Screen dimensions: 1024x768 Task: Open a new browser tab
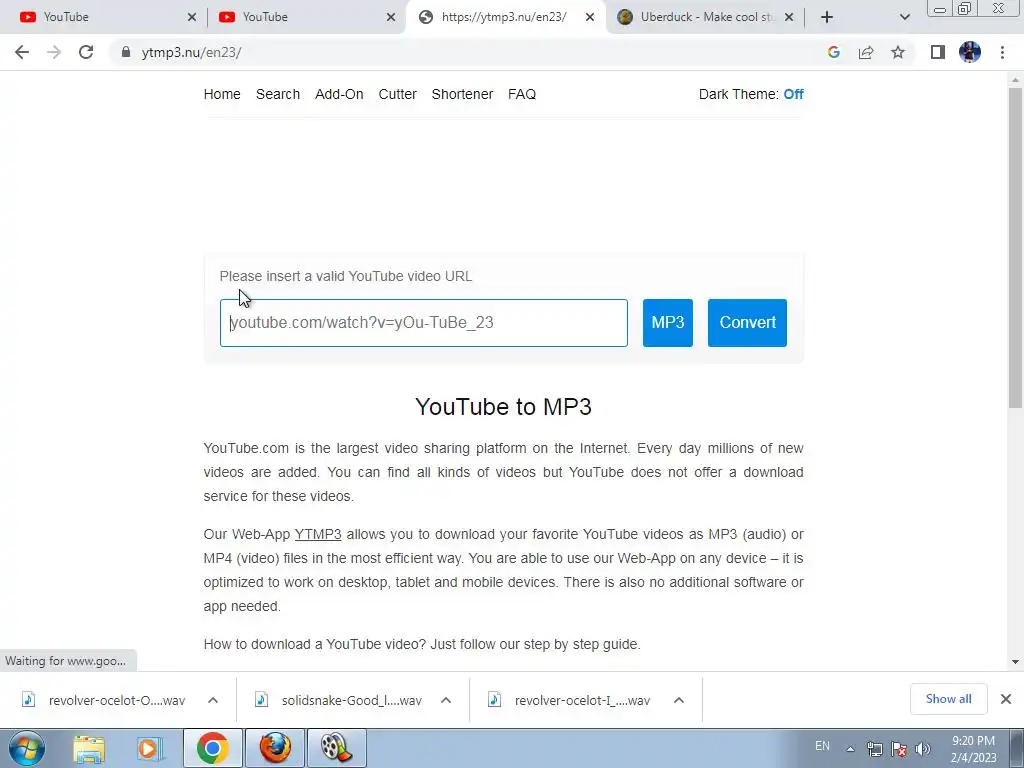coord(827,17)
